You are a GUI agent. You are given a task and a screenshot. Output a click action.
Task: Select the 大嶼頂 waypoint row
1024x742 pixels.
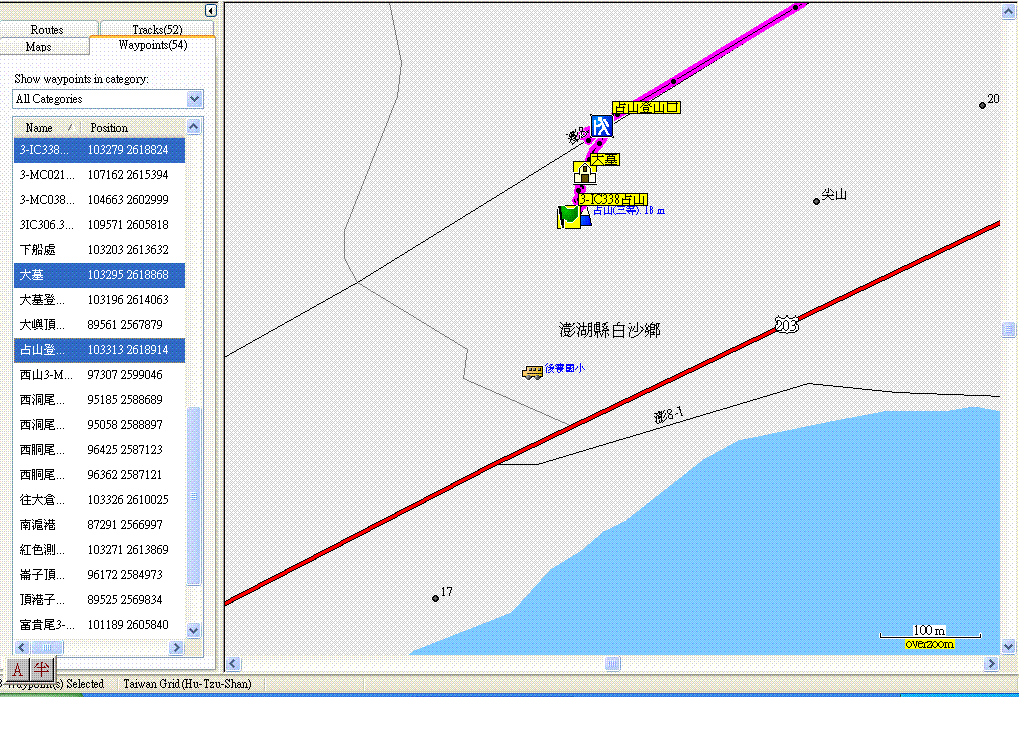coord(99,325)
